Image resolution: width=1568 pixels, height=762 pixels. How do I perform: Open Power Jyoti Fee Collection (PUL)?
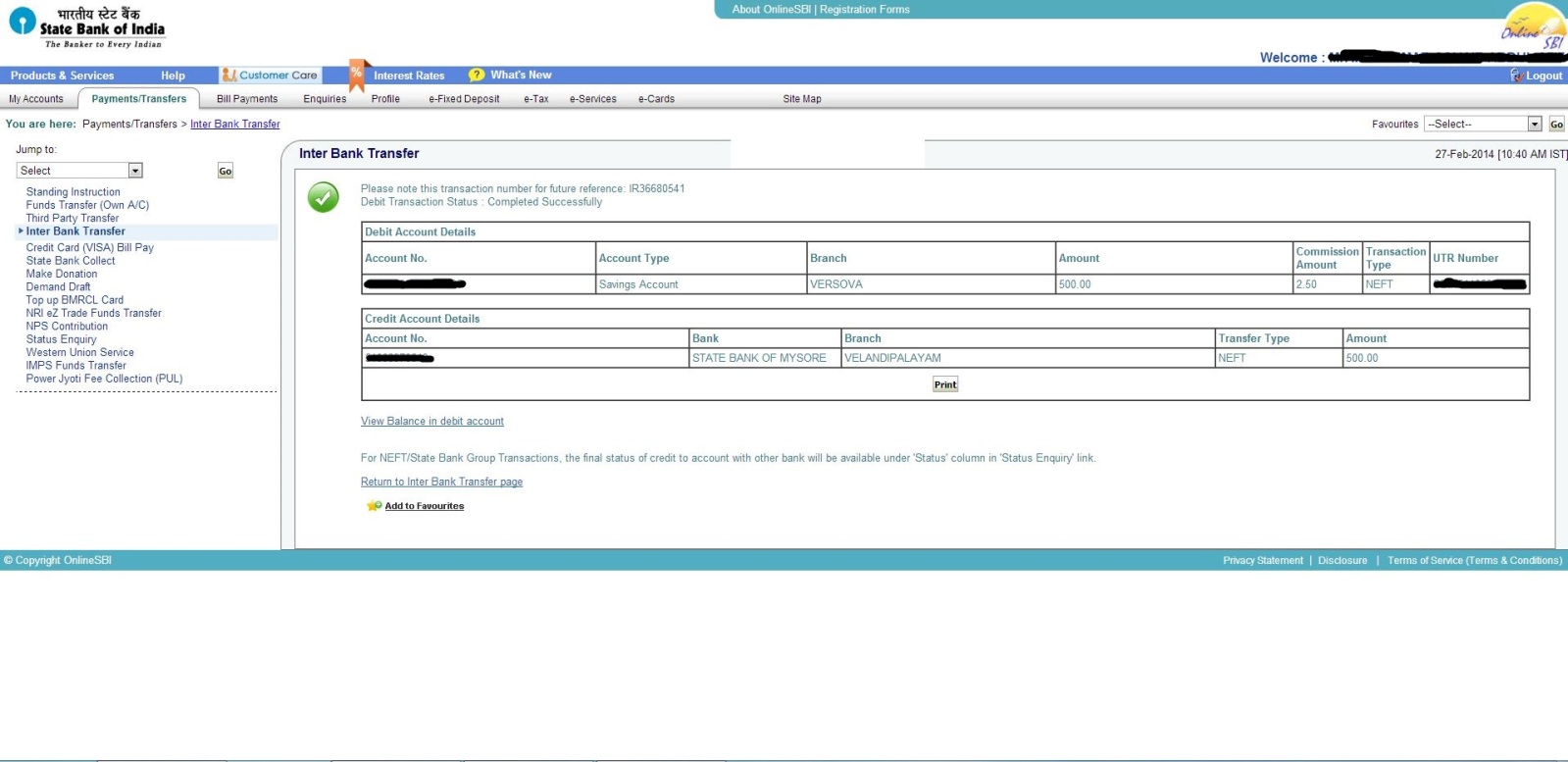(104, 379)
